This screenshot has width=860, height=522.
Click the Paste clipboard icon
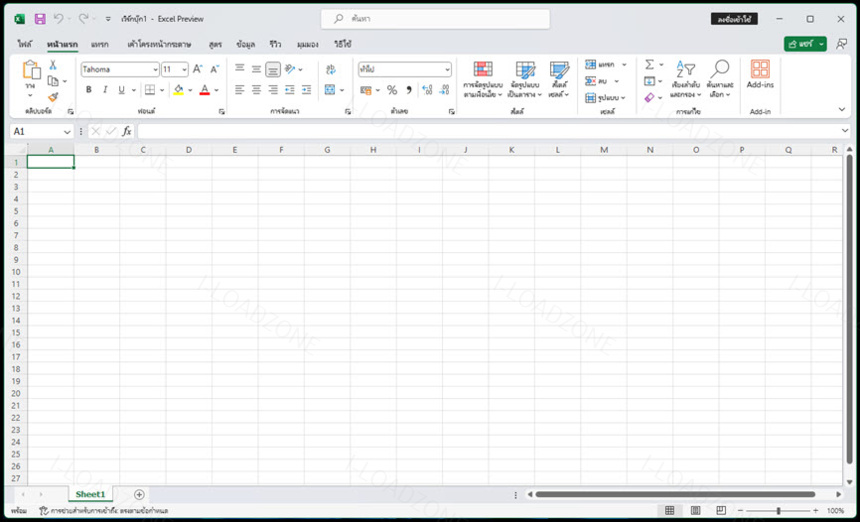pyautogui.click(x=31, y=70)
